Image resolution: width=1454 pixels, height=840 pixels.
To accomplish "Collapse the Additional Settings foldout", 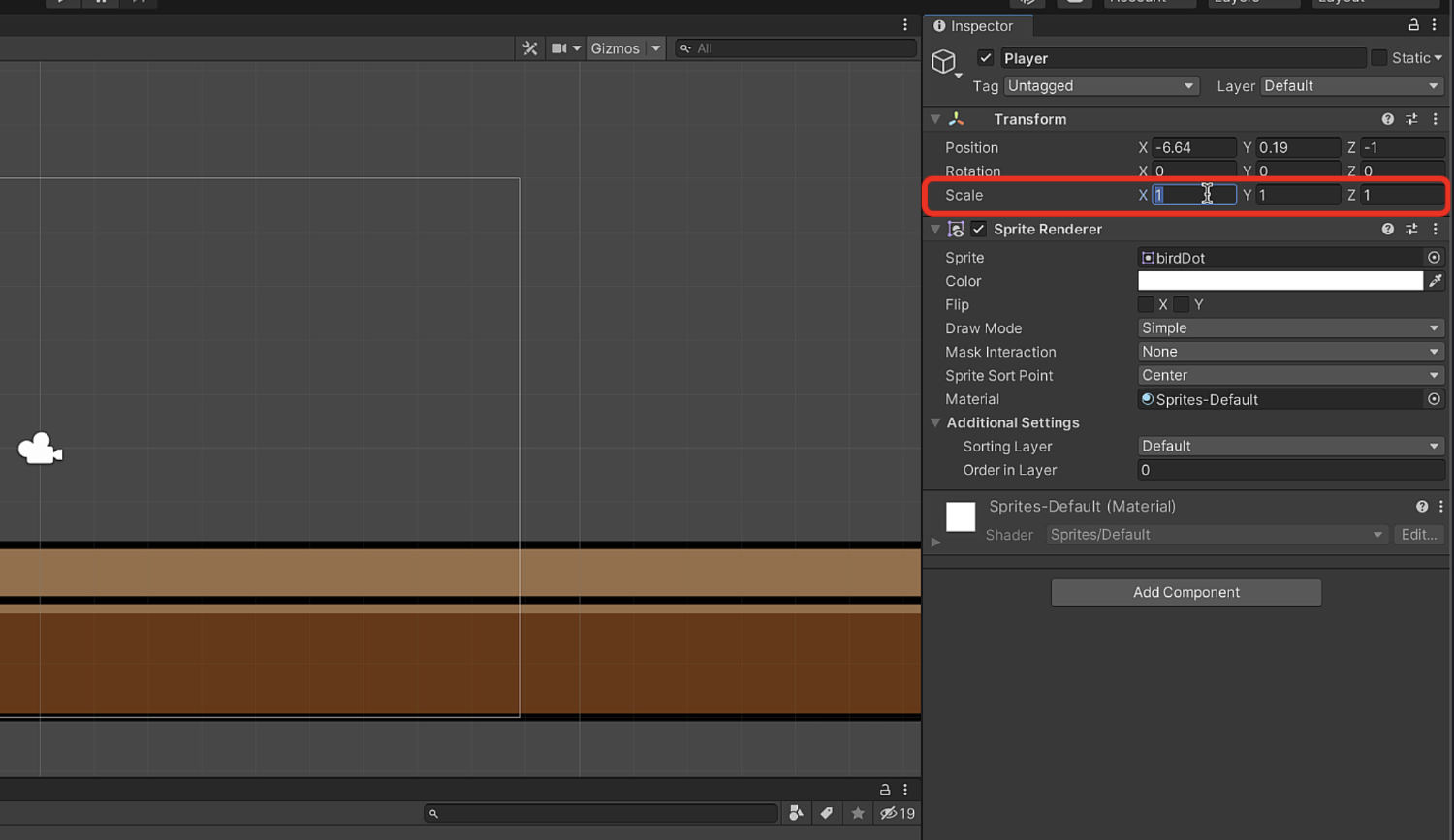I will tap(935, 422).
